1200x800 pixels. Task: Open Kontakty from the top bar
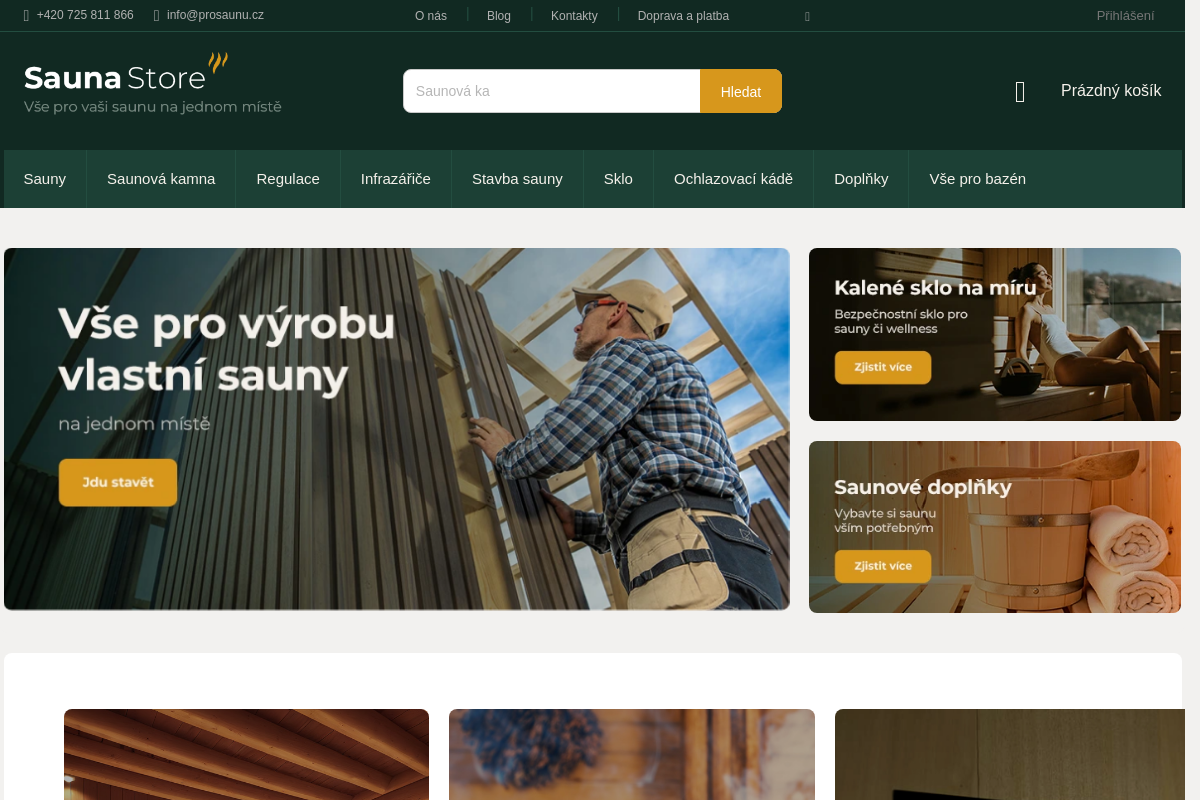(x=574, y=15)
